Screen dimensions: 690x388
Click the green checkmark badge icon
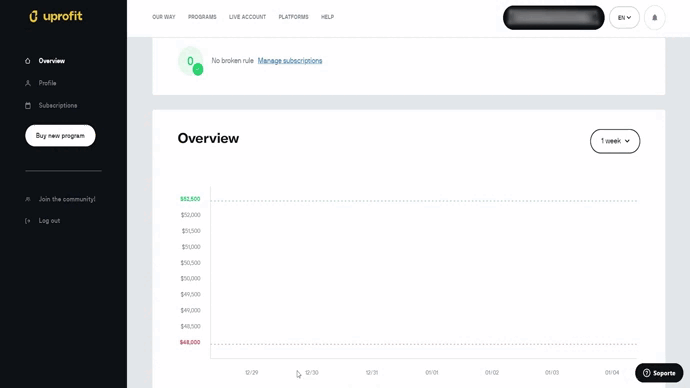click(x=198, y=69)
